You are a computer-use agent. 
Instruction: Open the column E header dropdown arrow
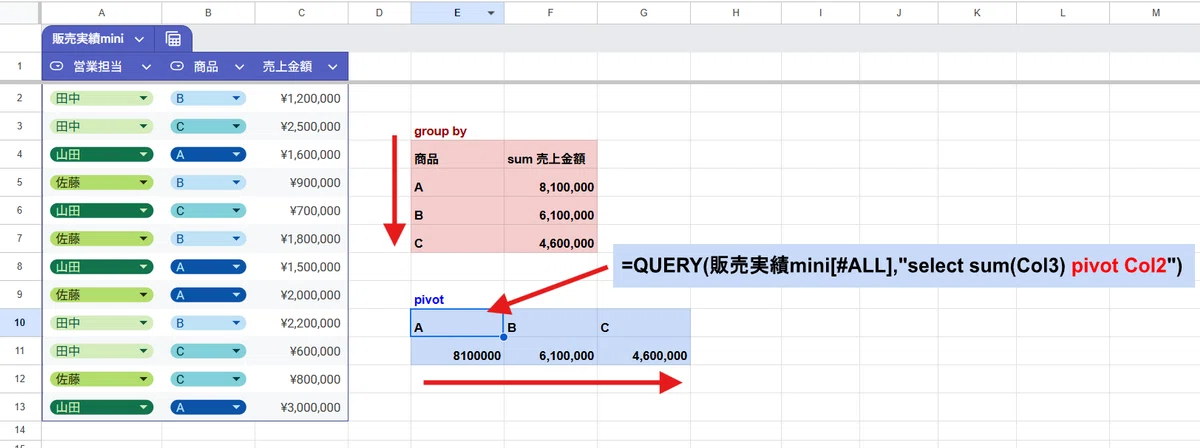(491, 13)
